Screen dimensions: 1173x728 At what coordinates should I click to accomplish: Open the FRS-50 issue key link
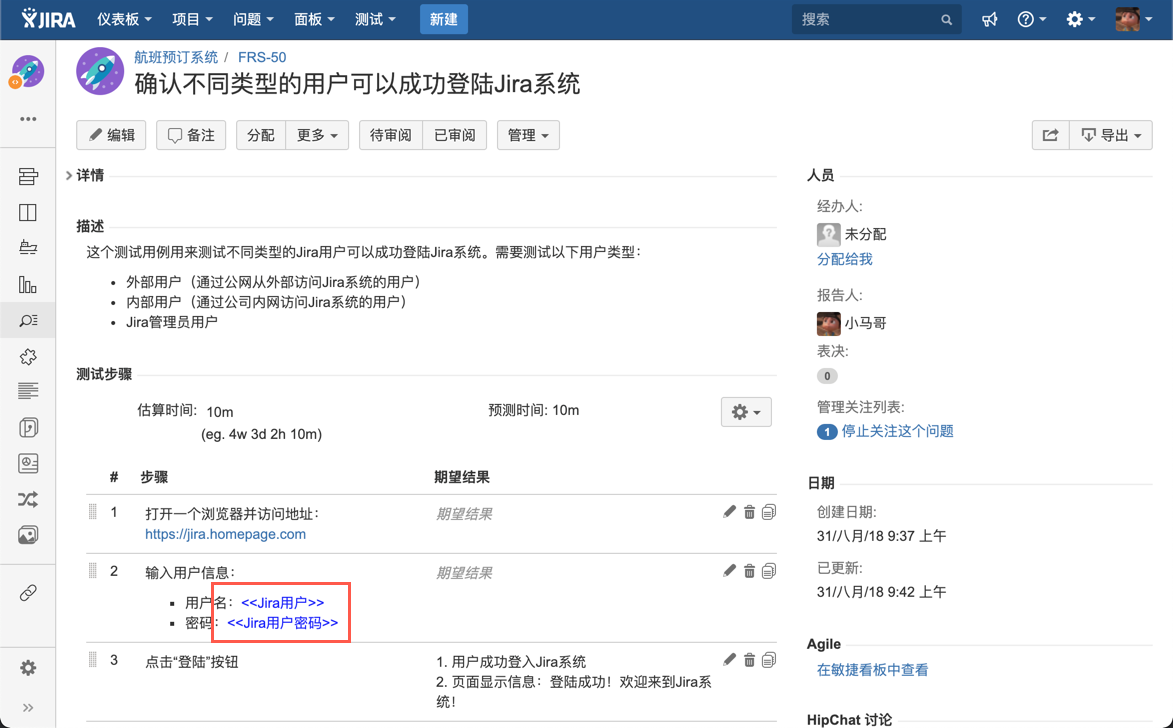[262, 57]
